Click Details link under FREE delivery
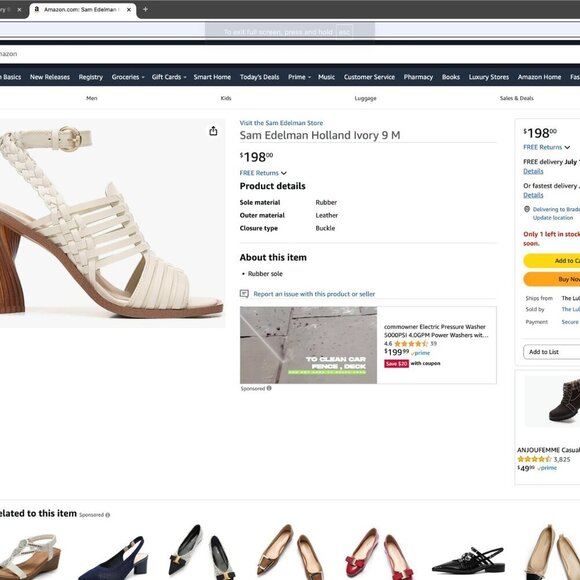This screenshot has height=580, width=580. 533,171
